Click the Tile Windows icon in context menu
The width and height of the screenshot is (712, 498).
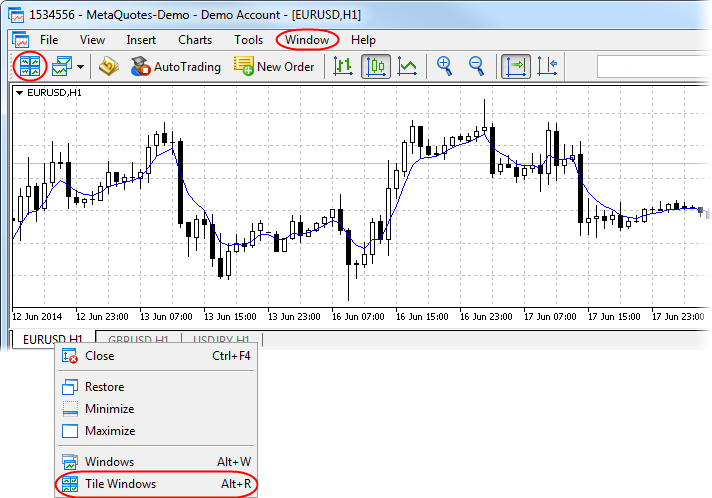coord(70,484)
